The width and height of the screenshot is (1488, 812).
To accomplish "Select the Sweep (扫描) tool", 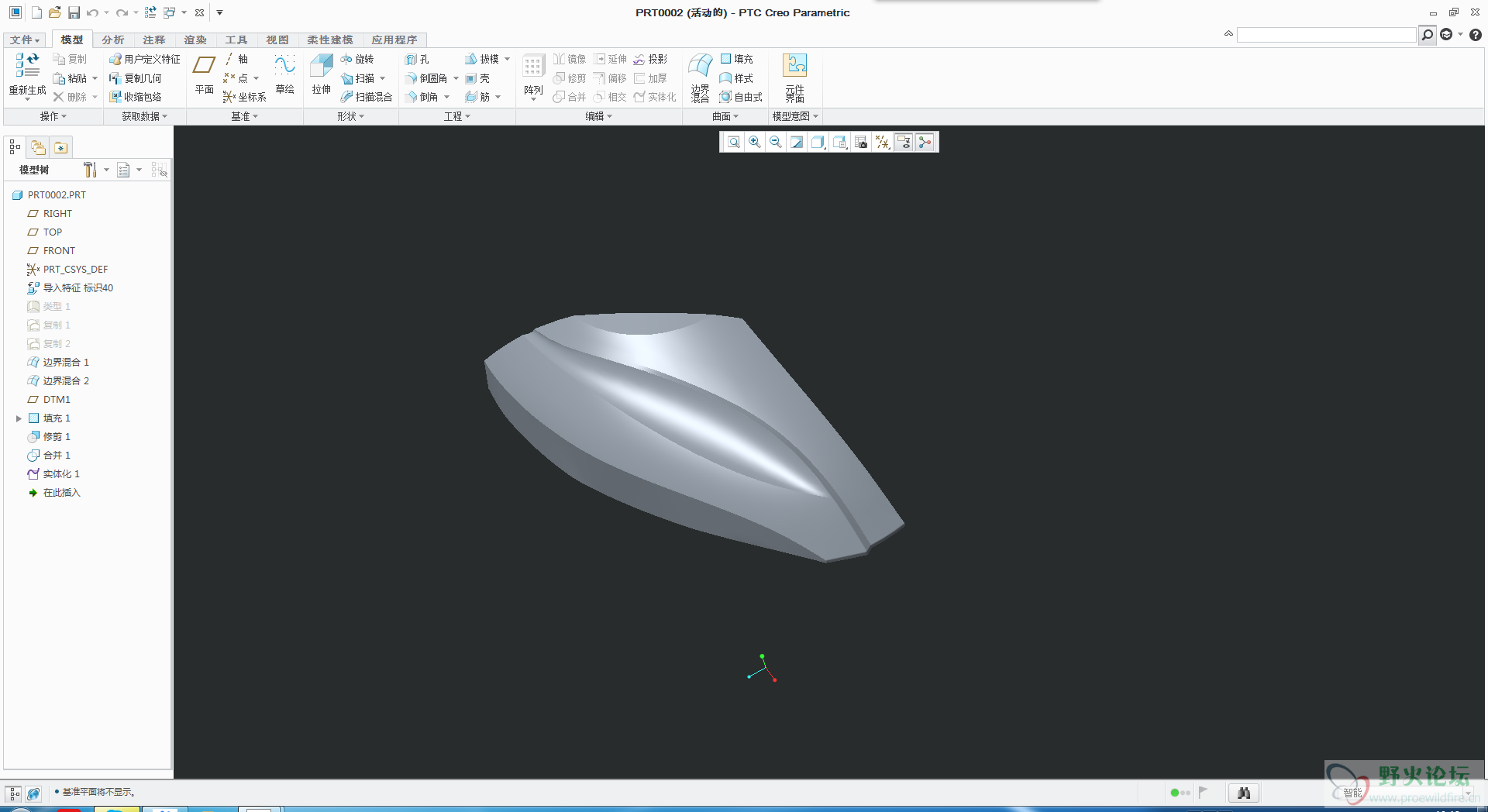I will (x=358, y=78).
